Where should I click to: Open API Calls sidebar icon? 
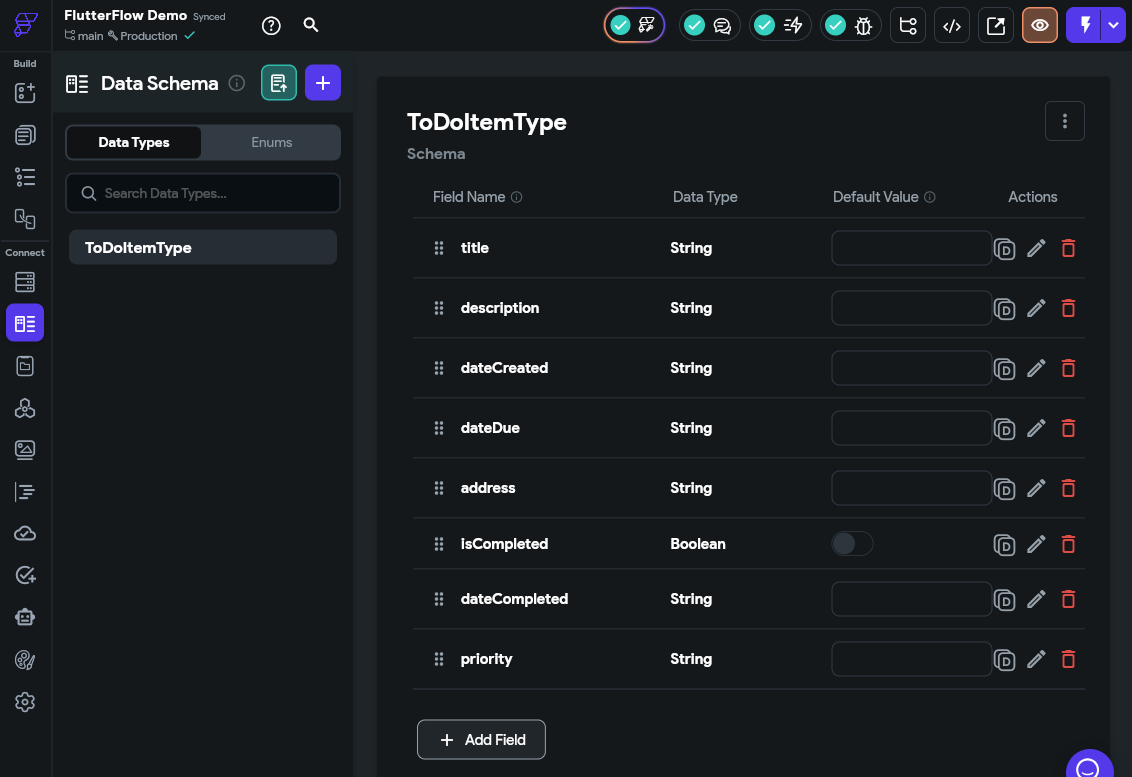click(25, 408)
